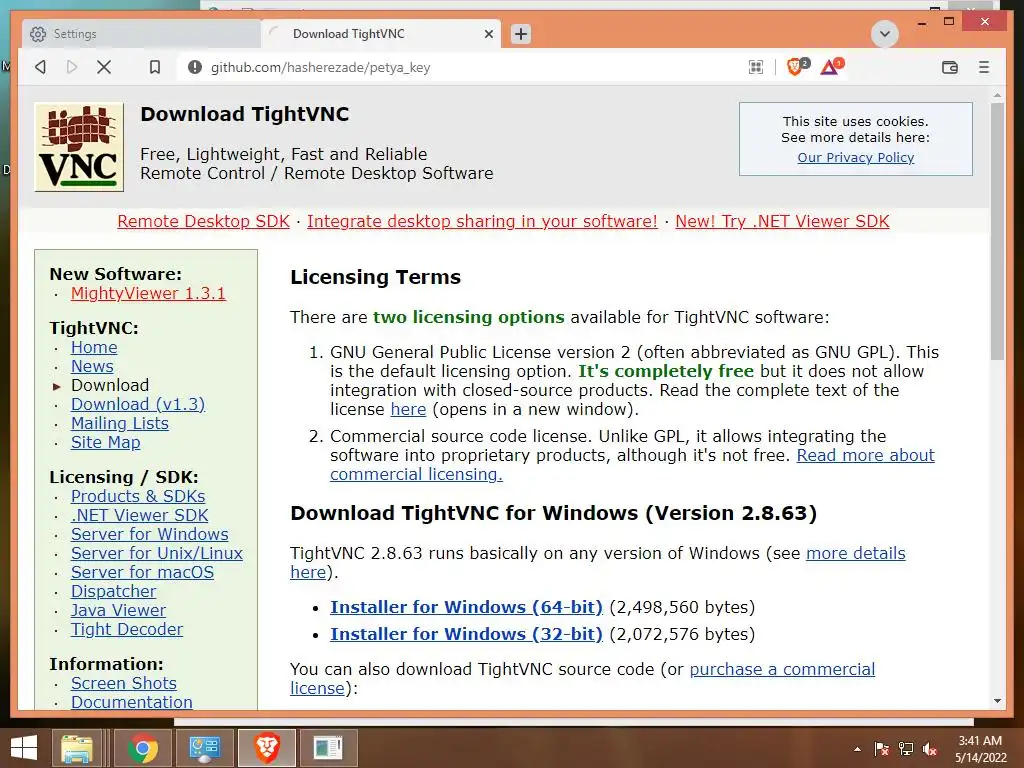Open the Remote Desktop SDK link
This screenshot has width=1024, height=768.
coord(203,221)
